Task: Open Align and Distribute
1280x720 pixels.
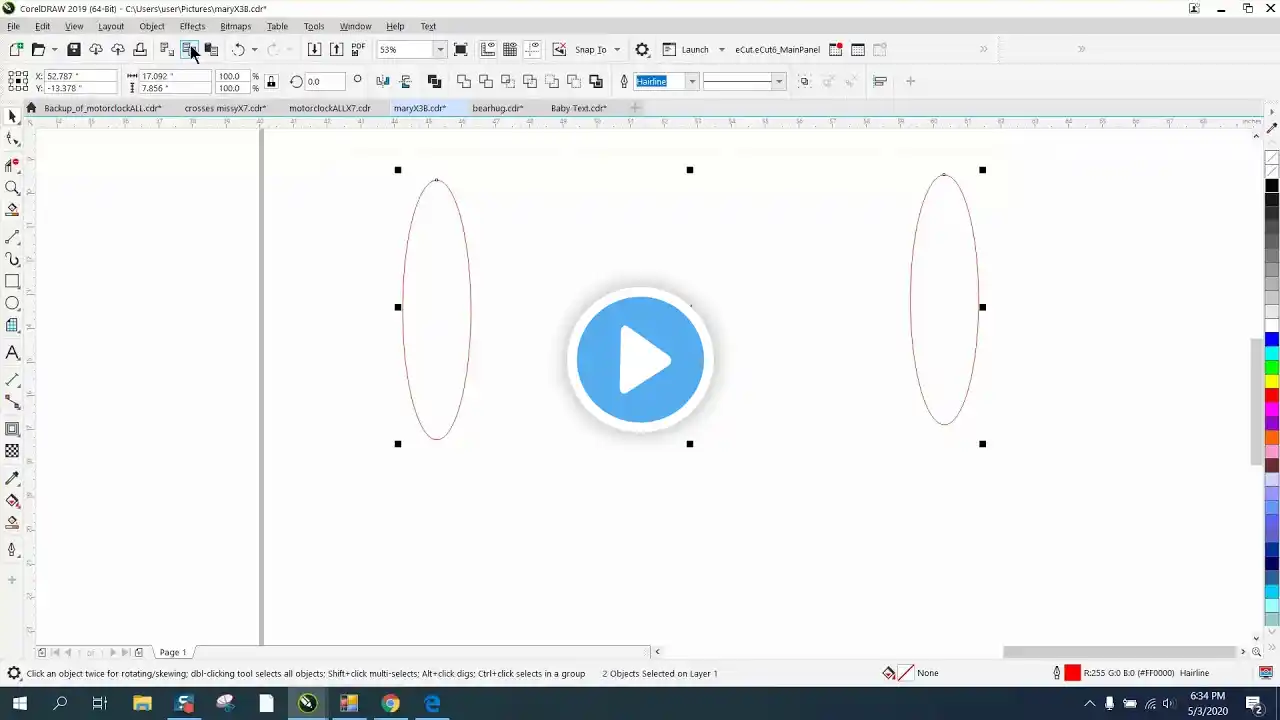Action: tap(880, 81)
